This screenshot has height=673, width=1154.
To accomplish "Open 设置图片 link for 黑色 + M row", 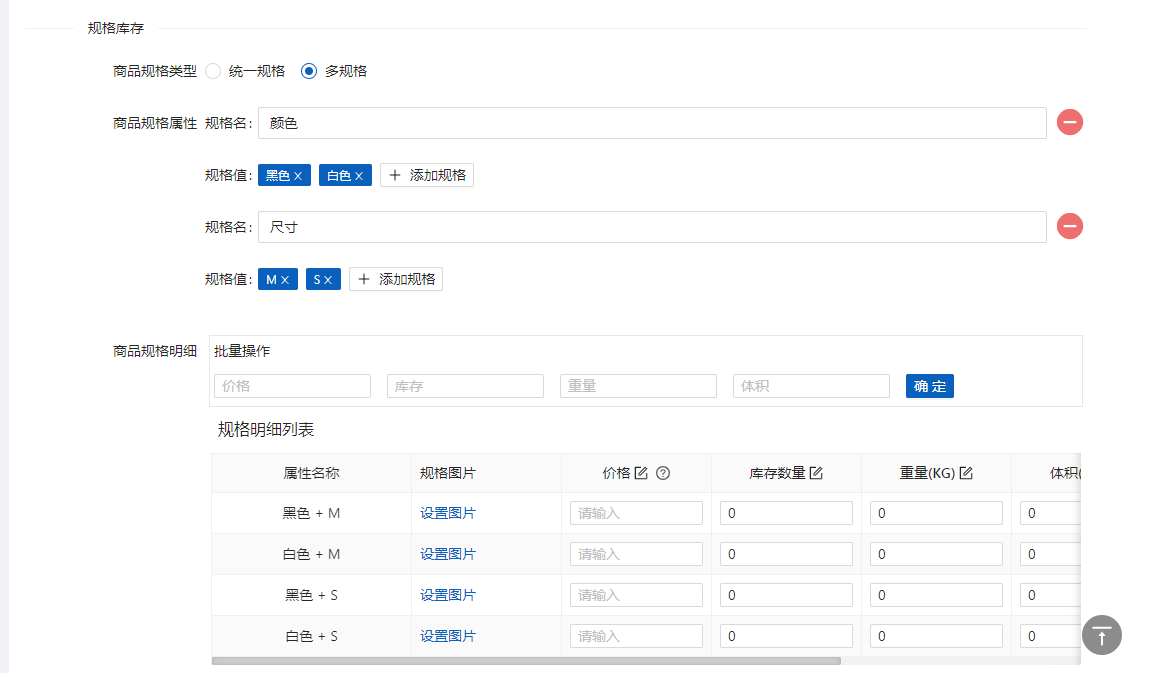I will [x=447, y=513].
